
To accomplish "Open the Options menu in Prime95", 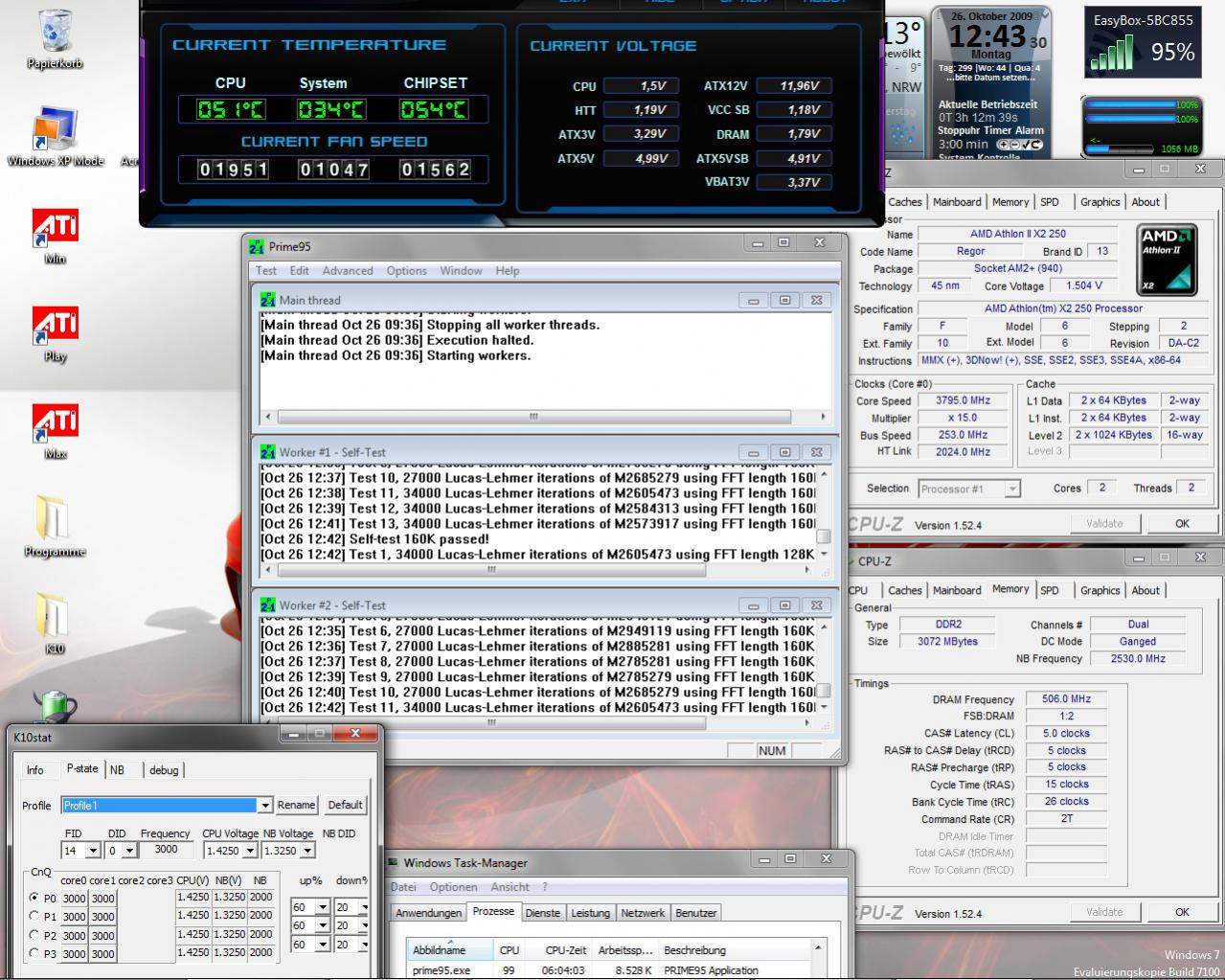I will [407, 271].
